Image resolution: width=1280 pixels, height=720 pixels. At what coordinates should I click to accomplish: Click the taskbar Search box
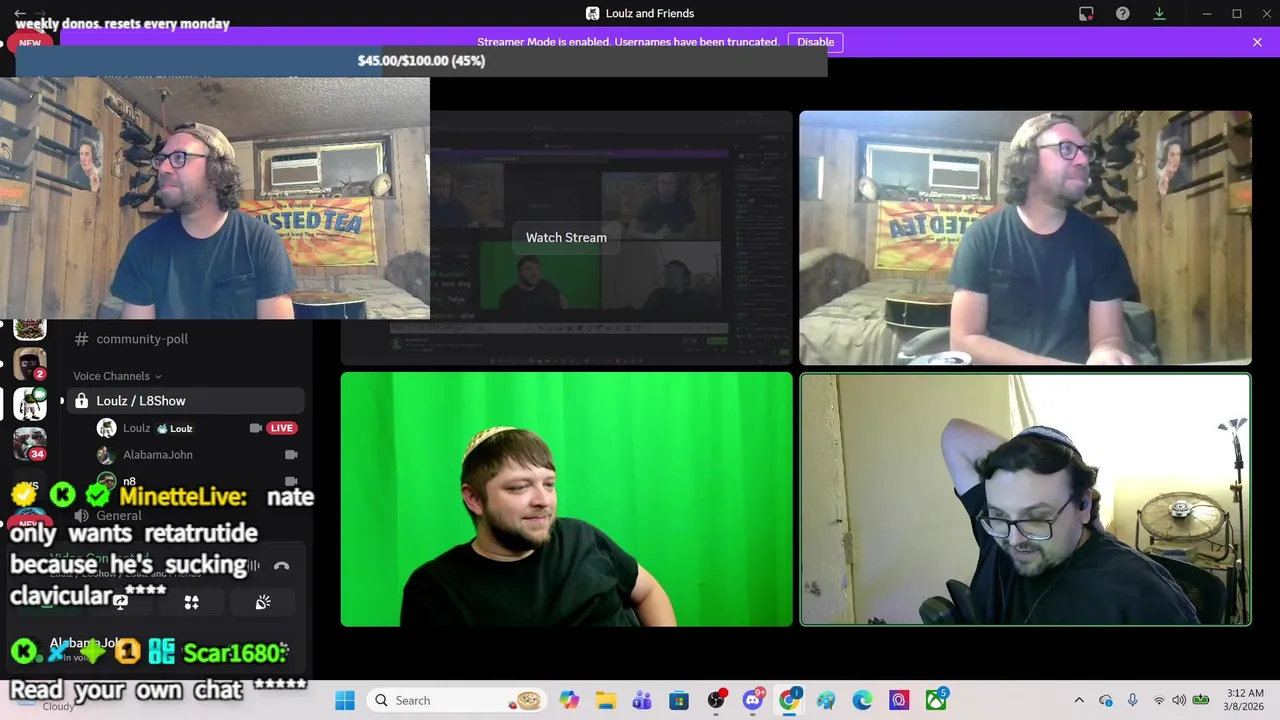[x=457, y=700]
